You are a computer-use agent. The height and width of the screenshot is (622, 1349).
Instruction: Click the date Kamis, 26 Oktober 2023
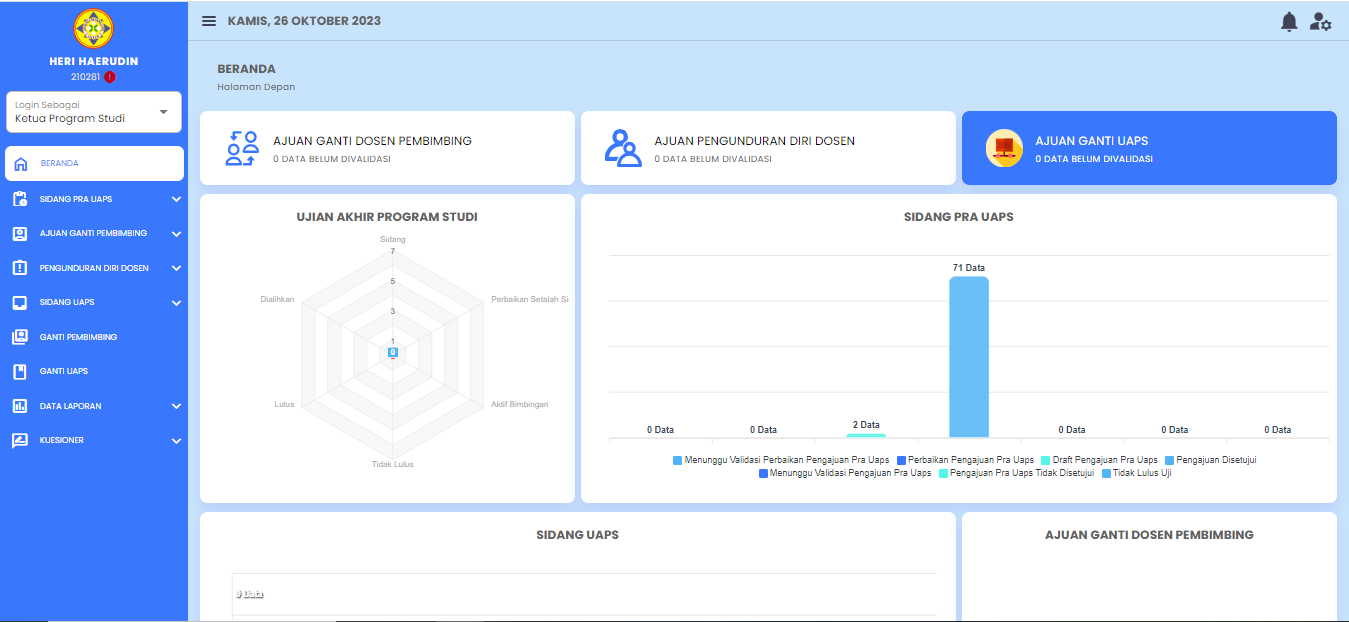pyautogui.click(x=304, y=21)
